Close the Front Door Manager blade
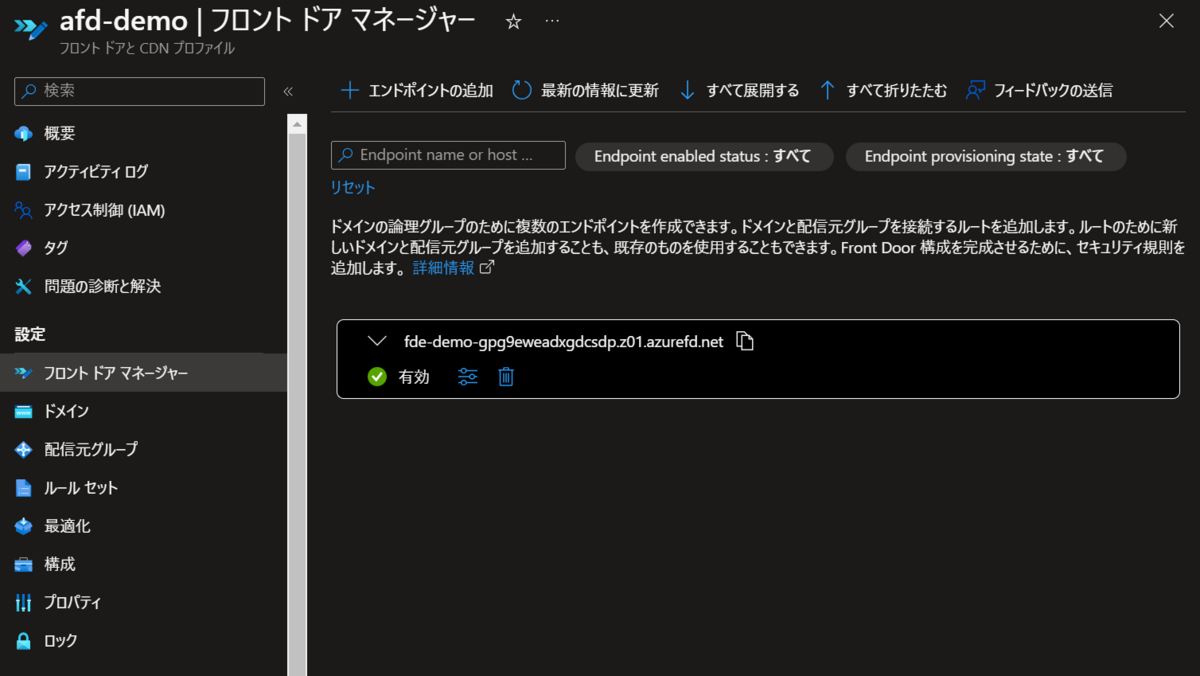The image size is (1200, 676). [1166, 21]
